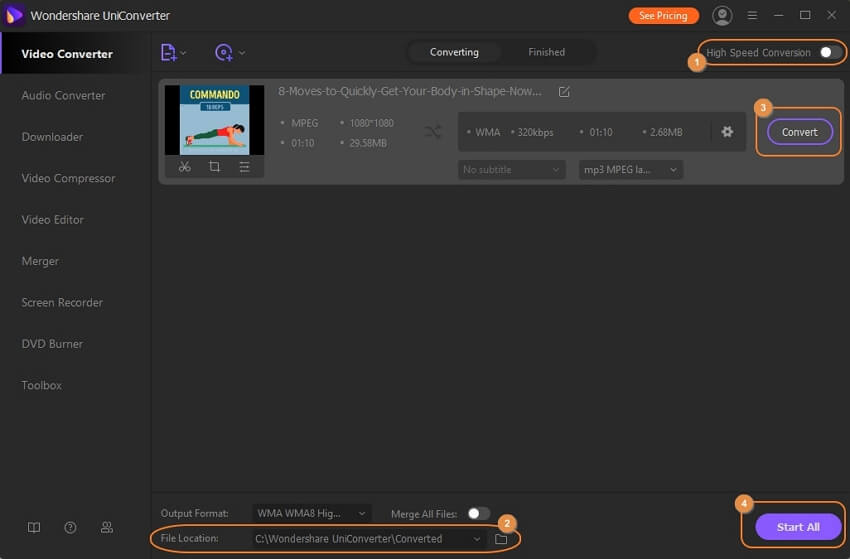Open the mp3 MPEG audio track dropdown
The width and height of the screenshot is (850, 559).
tap(630, 170)
